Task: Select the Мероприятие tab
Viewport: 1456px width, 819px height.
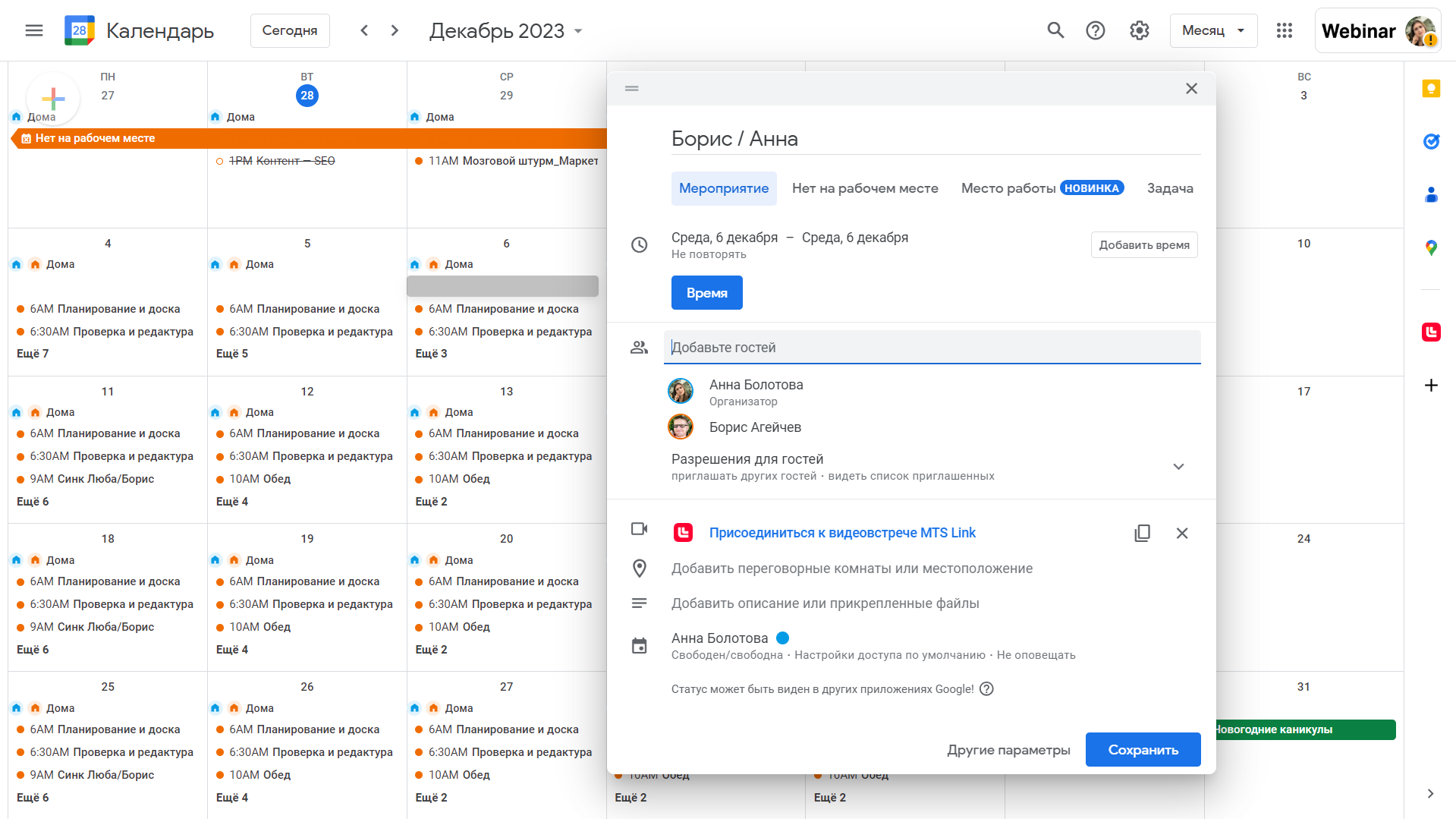Action: tap(724, 188)
